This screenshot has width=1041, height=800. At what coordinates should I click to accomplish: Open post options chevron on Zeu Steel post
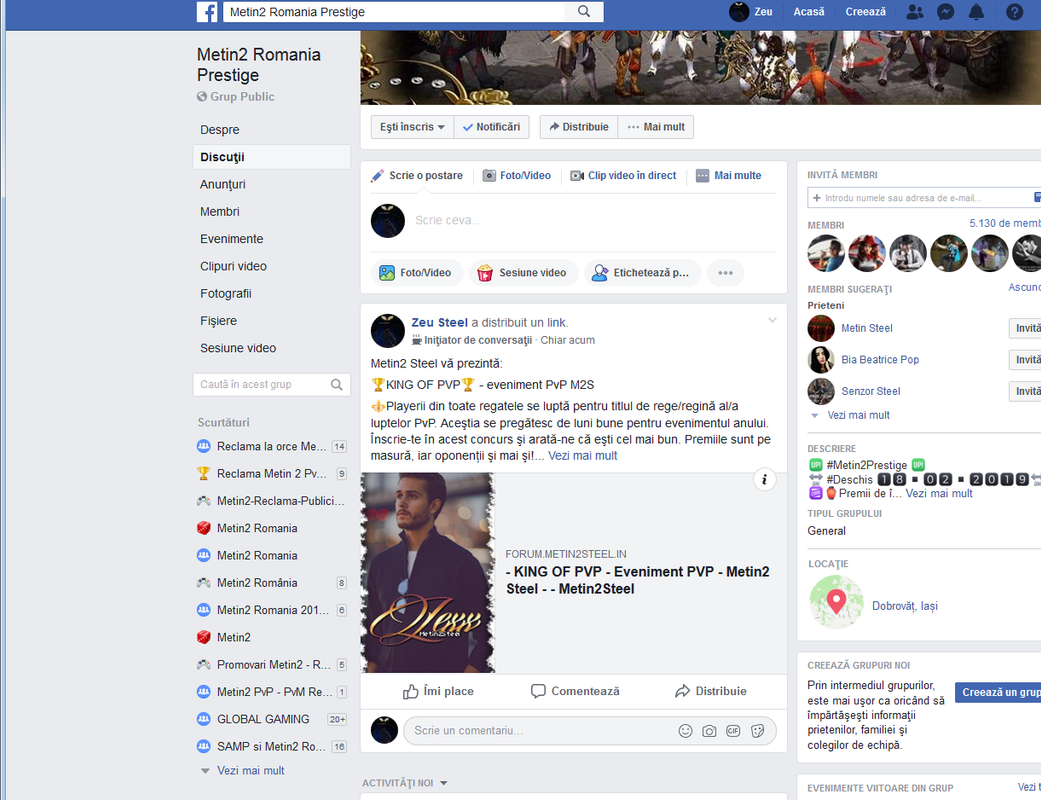click(772, 320)
